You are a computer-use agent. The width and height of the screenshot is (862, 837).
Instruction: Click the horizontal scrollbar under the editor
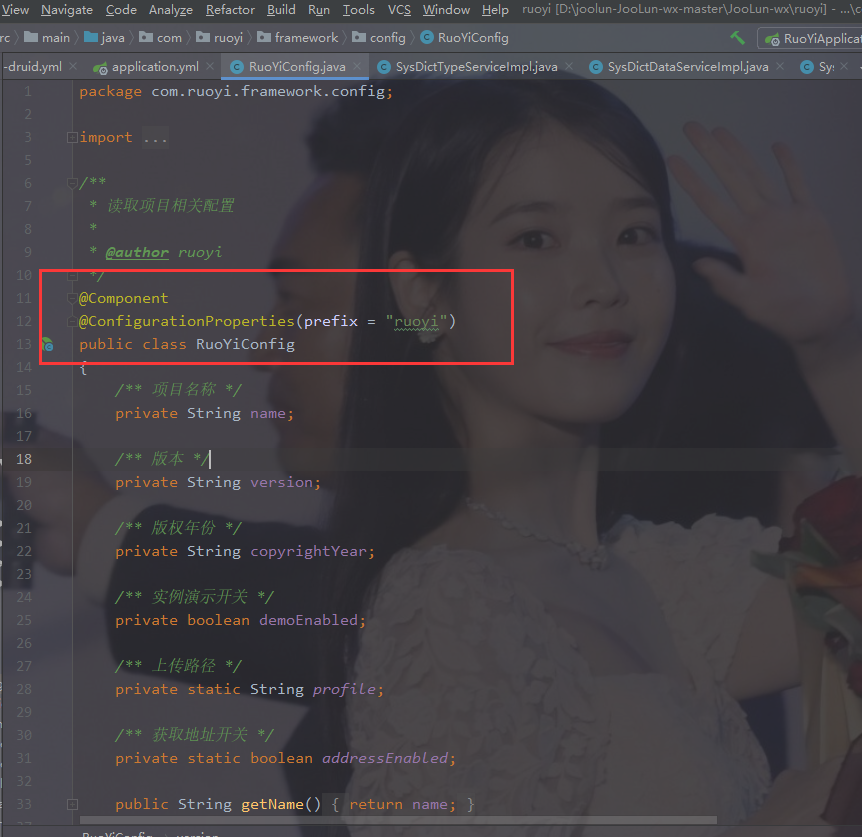pyautogui.click(x=398, y=820)
